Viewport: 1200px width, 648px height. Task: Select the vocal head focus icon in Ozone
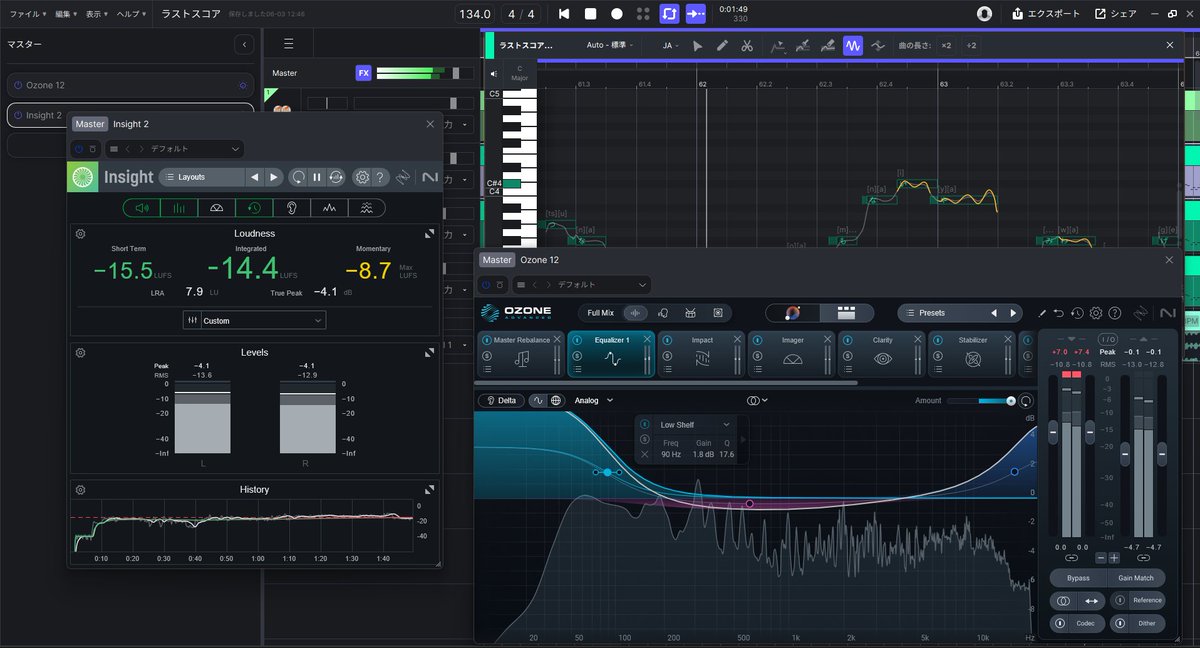point(662,313)
